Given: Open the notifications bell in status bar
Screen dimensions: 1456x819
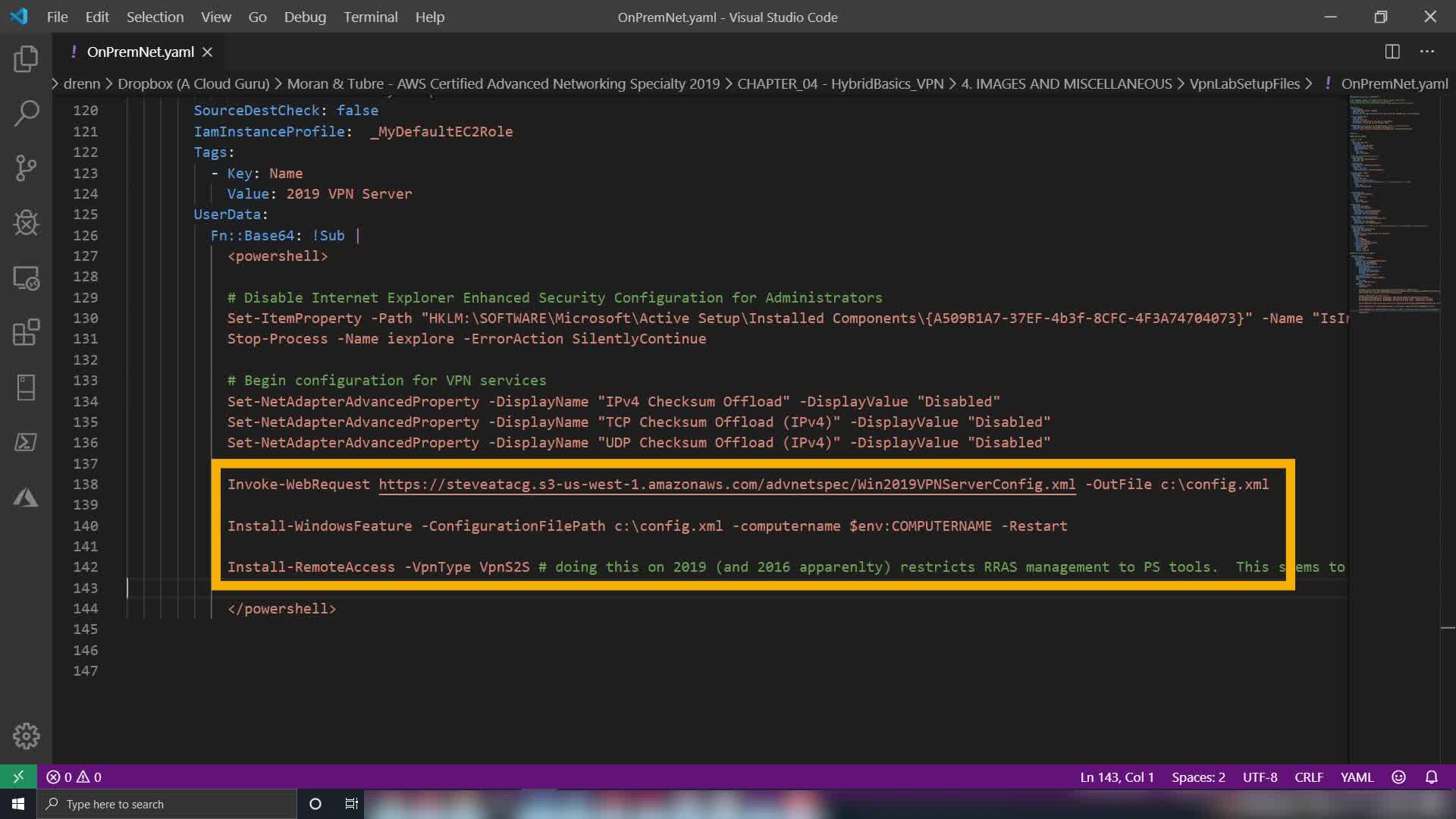Looking at the screenshot, I should (1431, 777).
